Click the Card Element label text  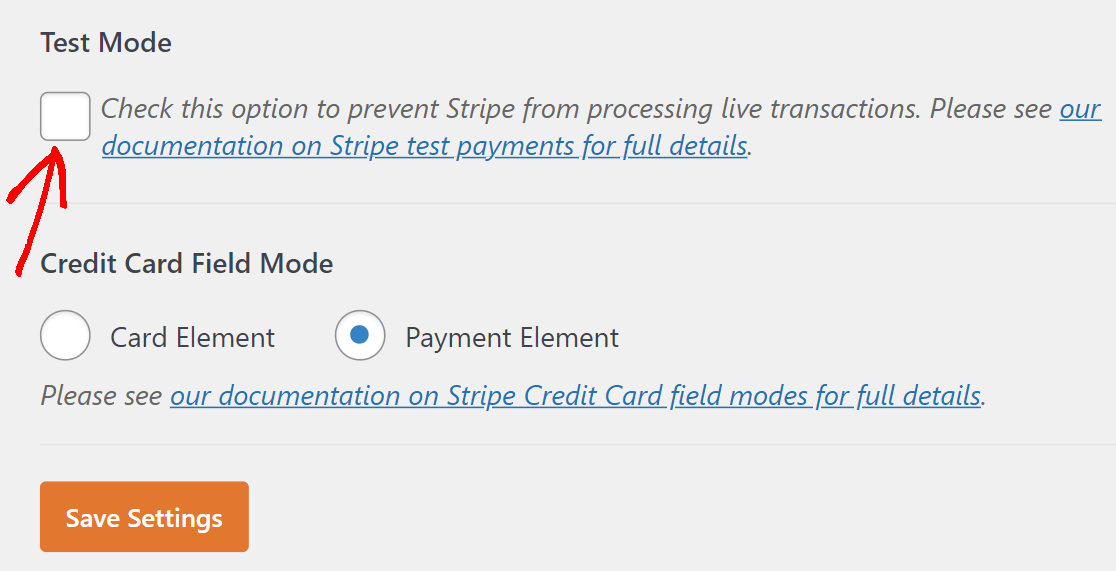(x=192, y=337)
